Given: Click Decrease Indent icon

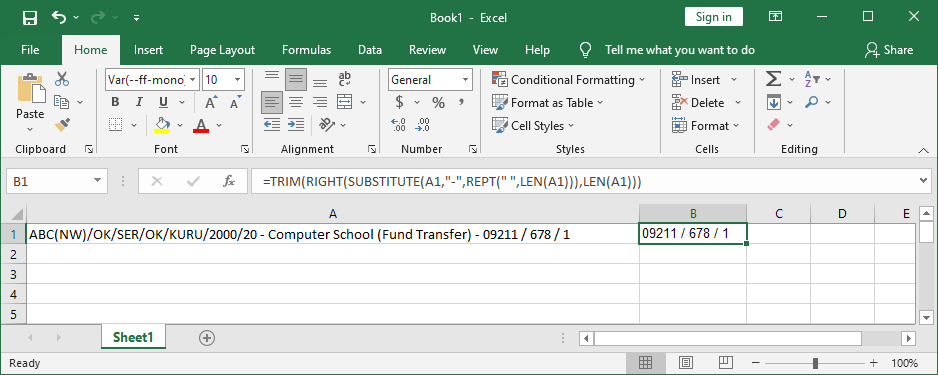Looking at the screenshot, I should [x=272, y=125].
